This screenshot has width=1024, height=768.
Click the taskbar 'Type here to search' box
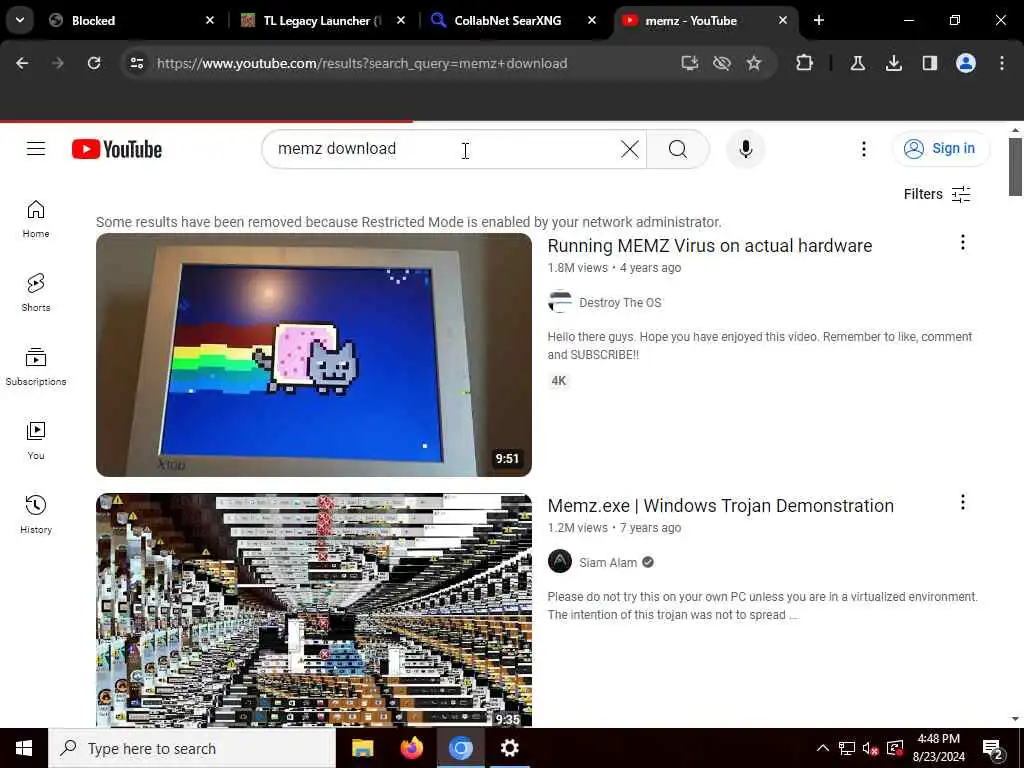tap(192, 748)
